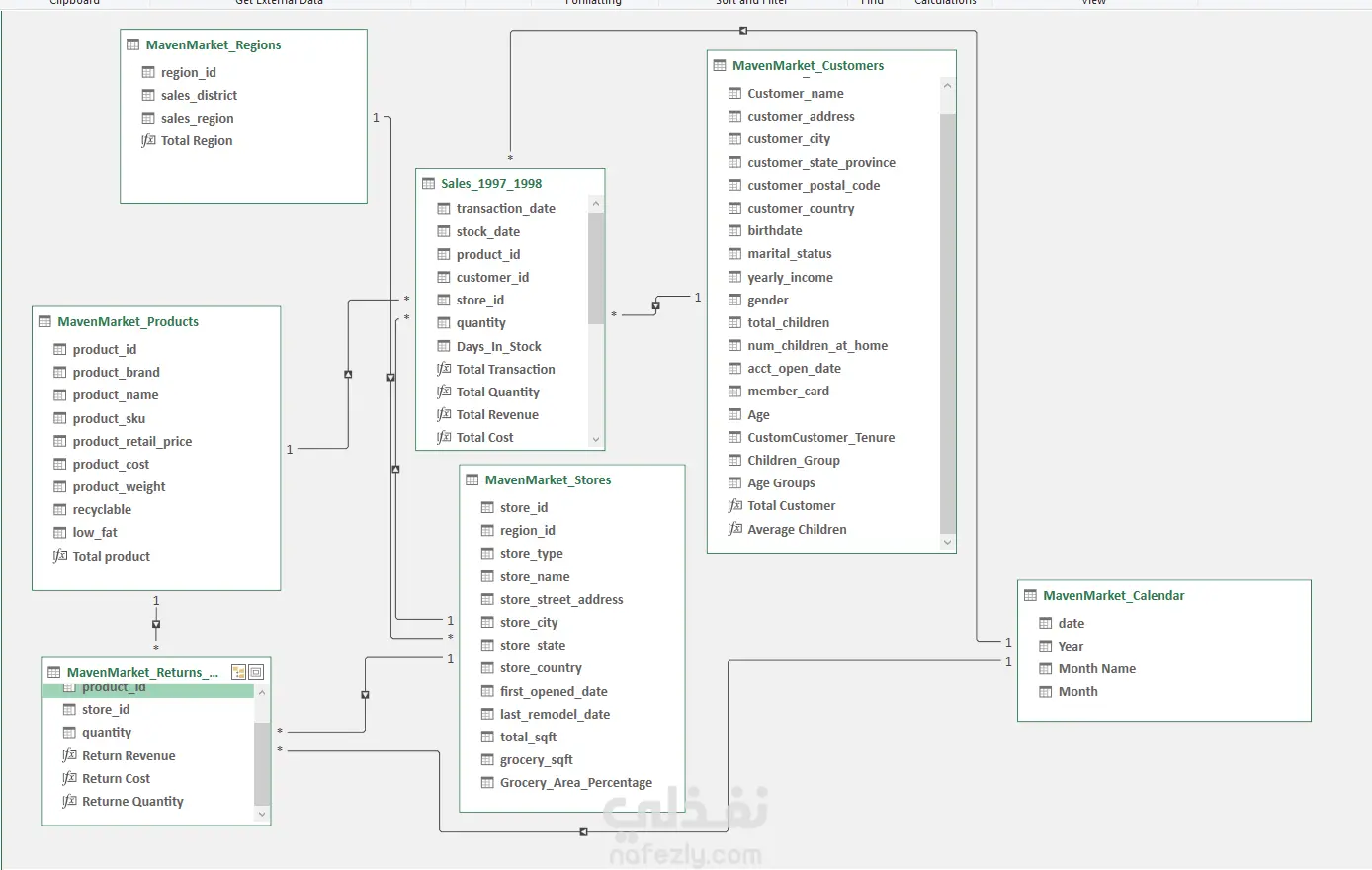This screenshot has width=1372, height=870.
Task: Click column icon beside product_sku
Action: pos(60,418)
